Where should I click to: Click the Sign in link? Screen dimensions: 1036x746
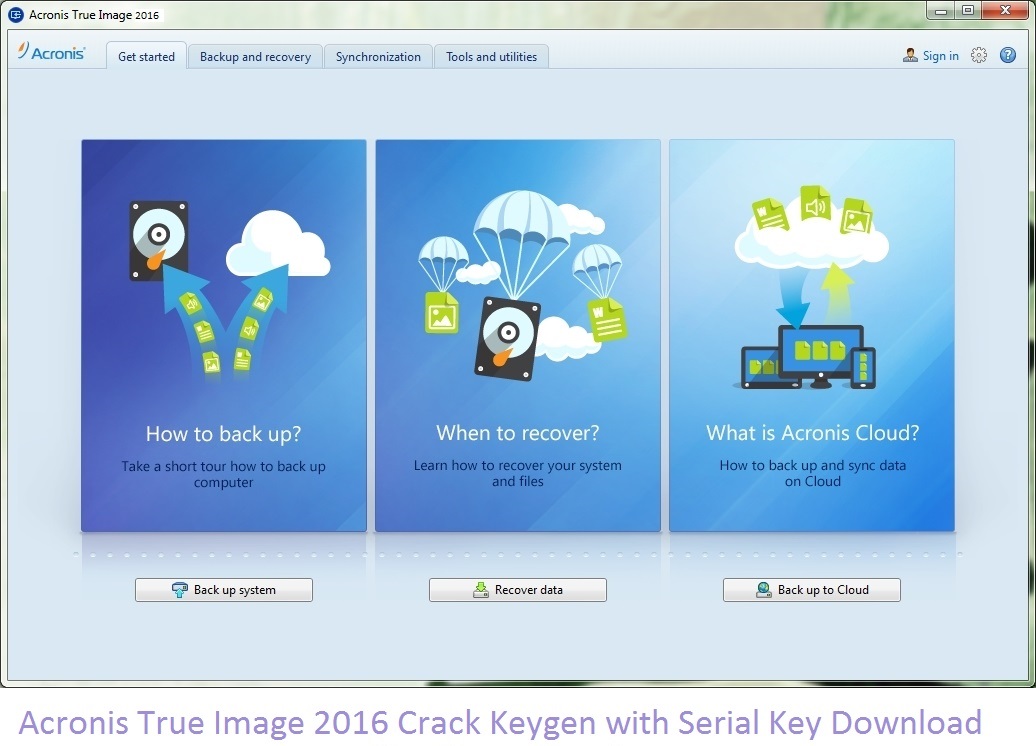tap(940, 56)
